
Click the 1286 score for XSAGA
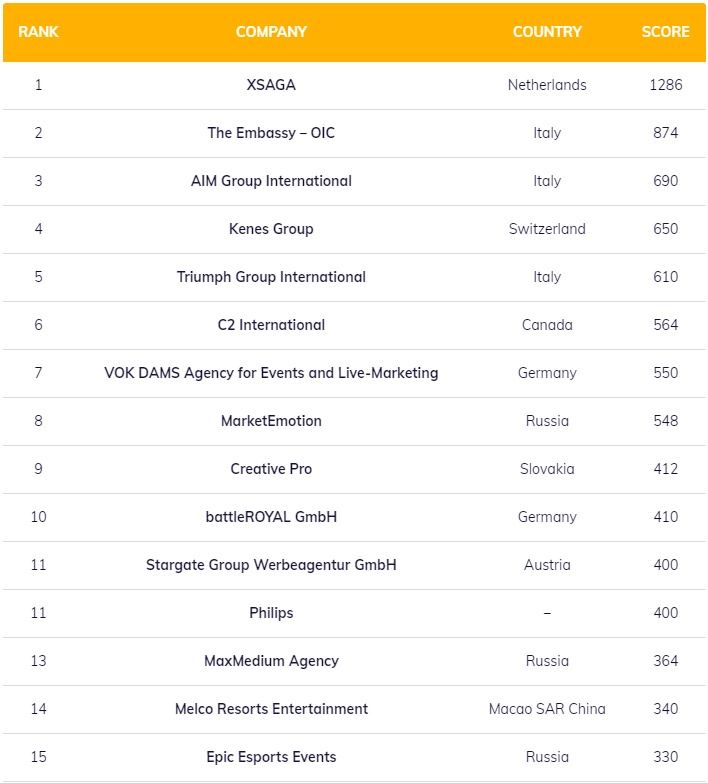665,85
